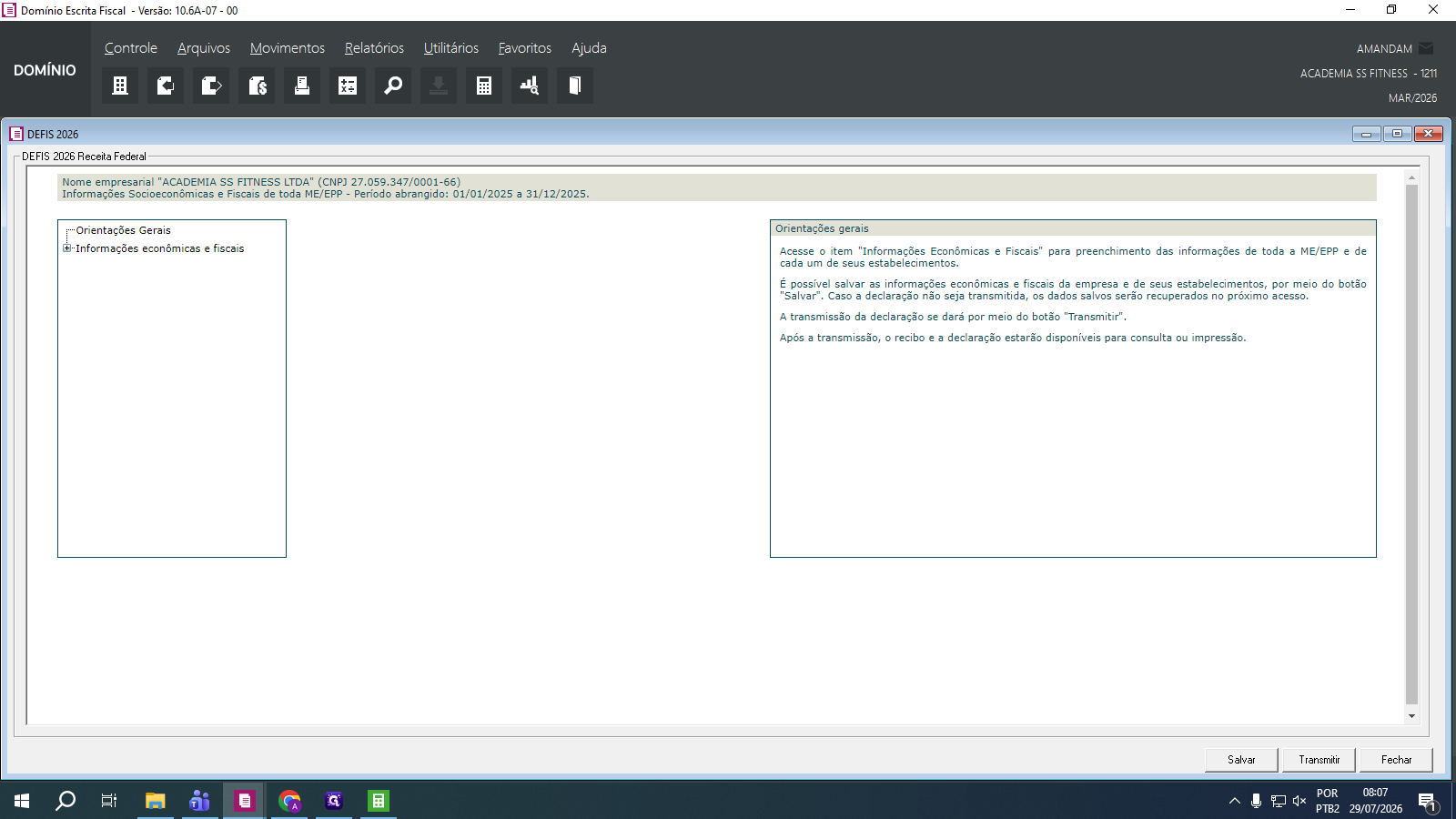Click the paragraph starting Após a transmissão
1456x819 pixels.
point(1013,338)
